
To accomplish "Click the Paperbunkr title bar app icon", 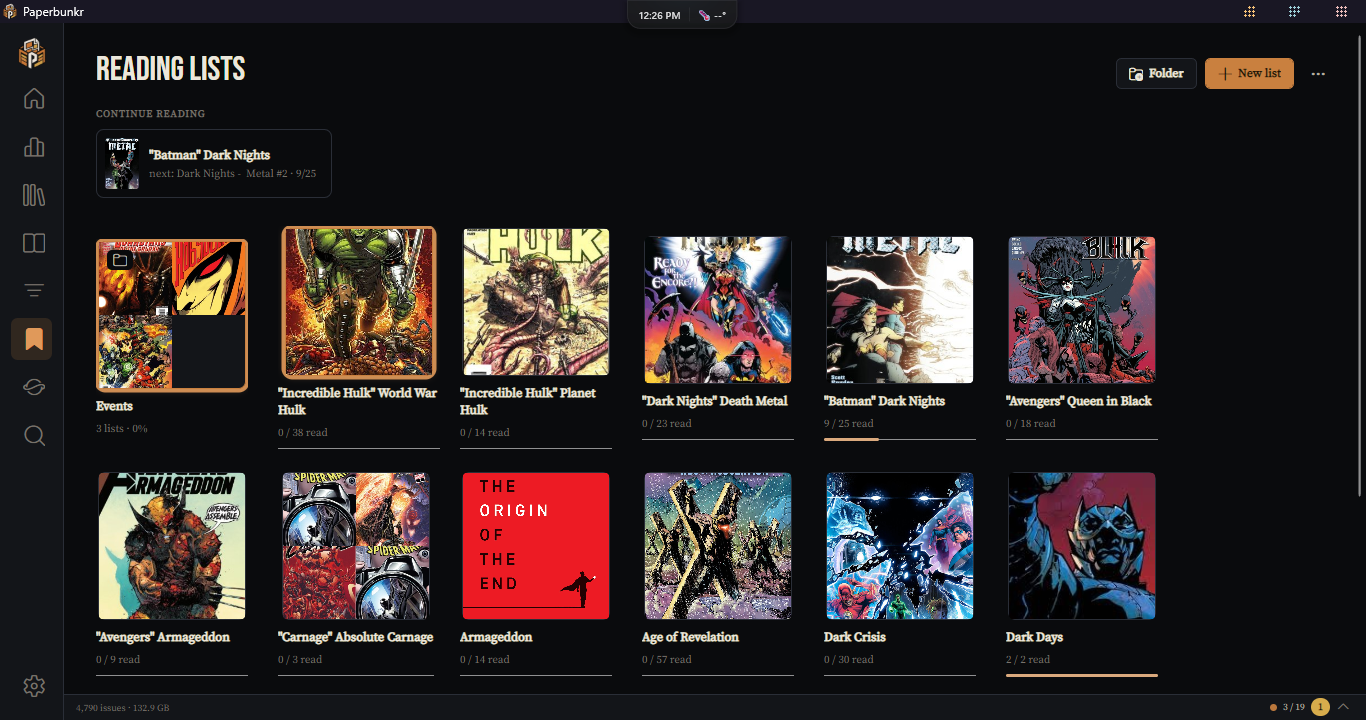I will [x=10, y=12].
